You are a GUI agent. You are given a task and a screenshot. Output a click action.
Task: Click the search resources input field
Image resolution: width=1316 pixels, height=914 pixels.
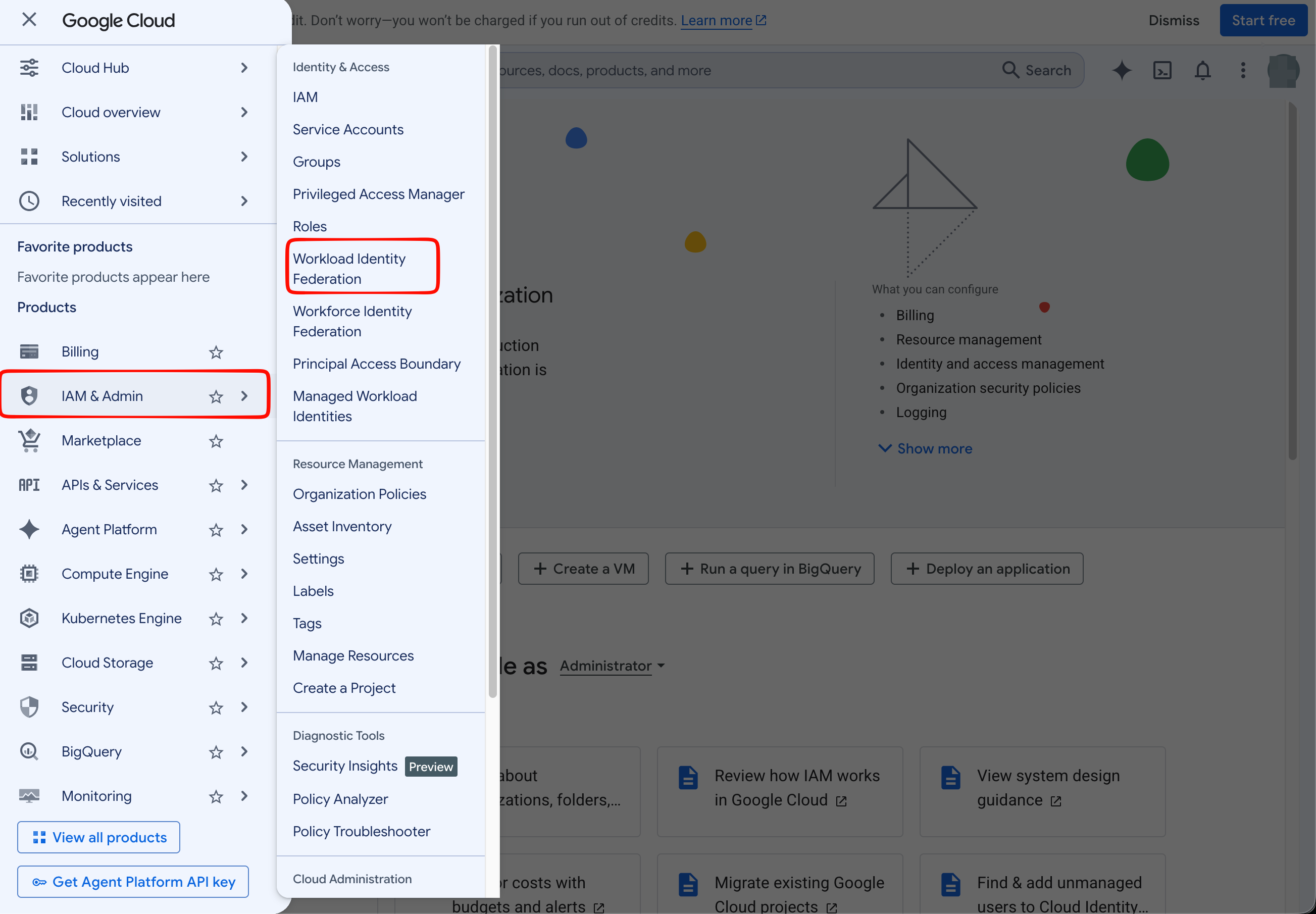(x=744, y=70)
